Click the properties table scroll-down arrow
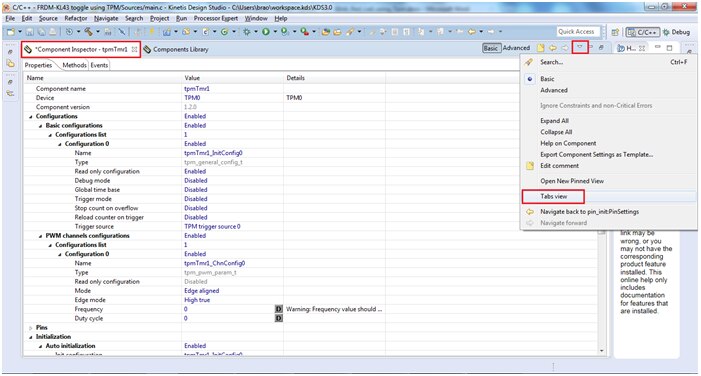The image size is (701, 376). (x=601, y=351)
